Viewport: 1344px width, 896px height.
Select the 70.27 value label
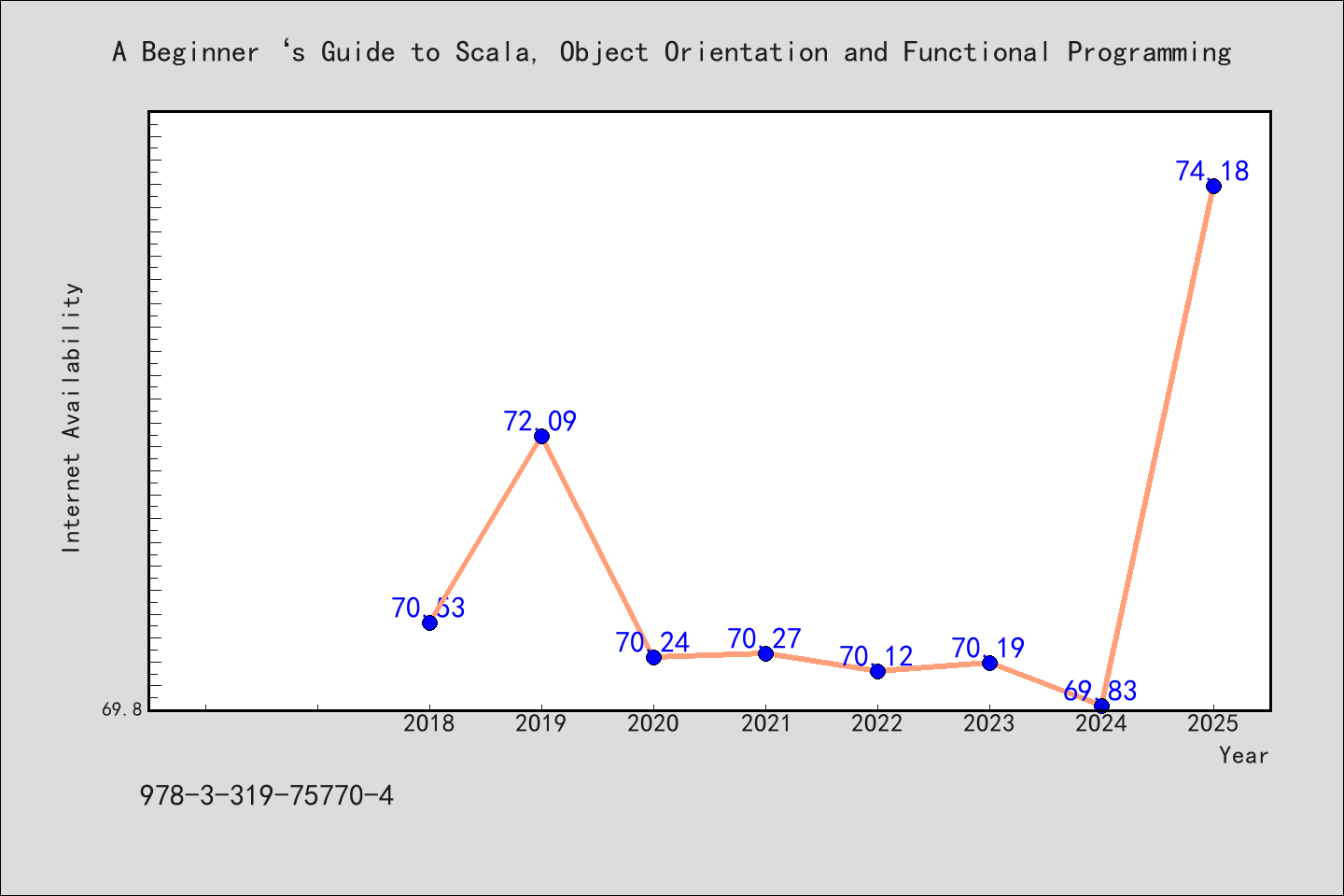pos(764,639)
